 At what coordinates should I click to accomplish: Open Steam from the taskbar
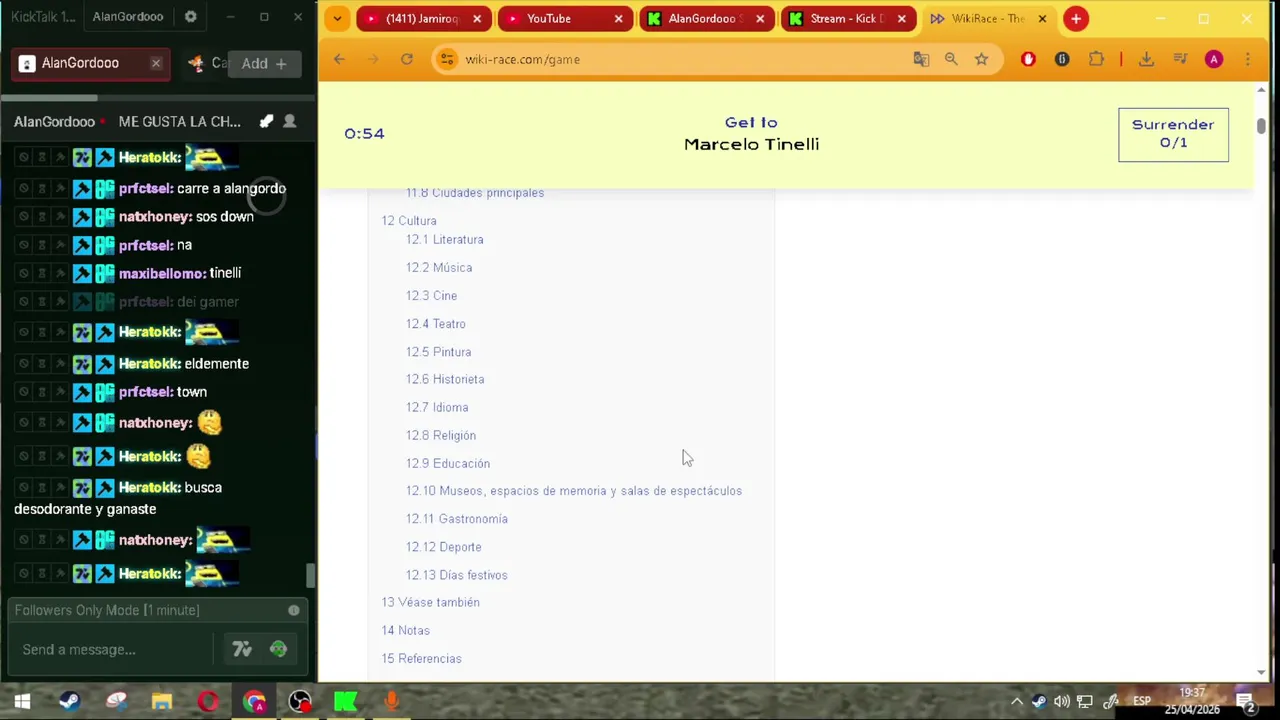coord(69,701)
